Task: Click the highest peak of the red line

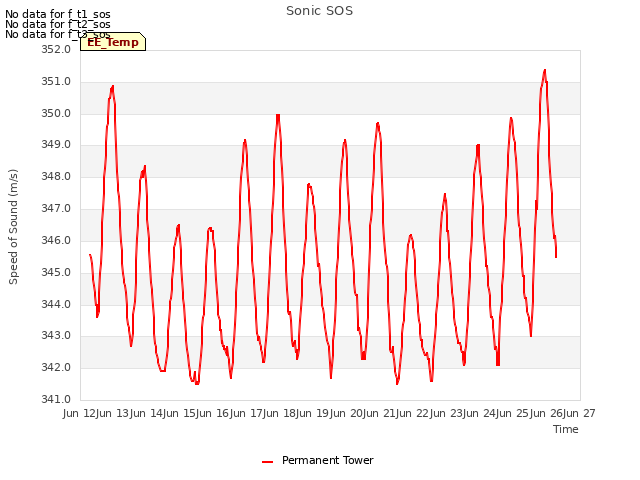Action: click(x=544, y=71)
